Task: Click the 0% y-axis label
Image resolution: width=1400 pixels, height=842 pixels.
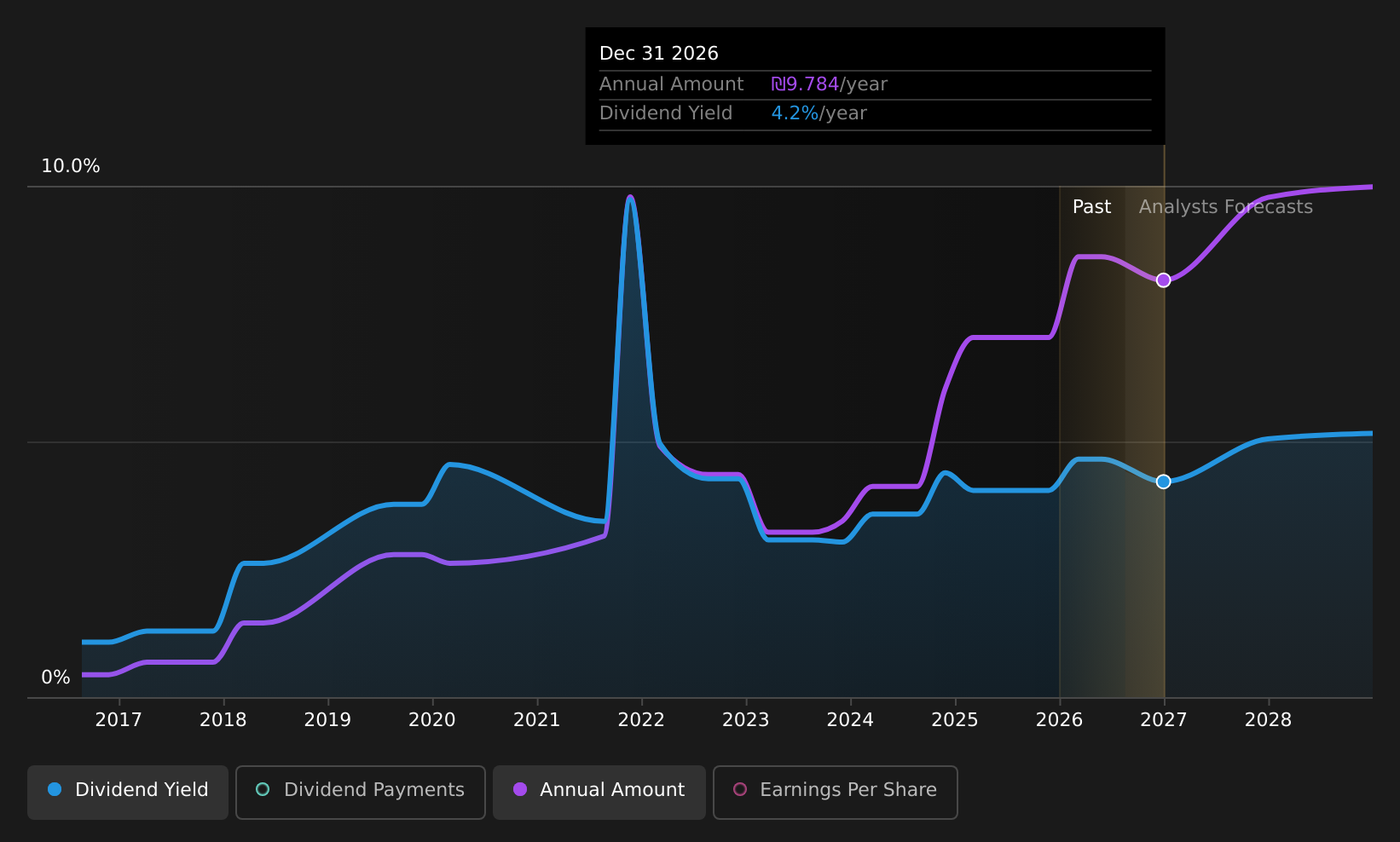Action: click(x=55, y=678)
